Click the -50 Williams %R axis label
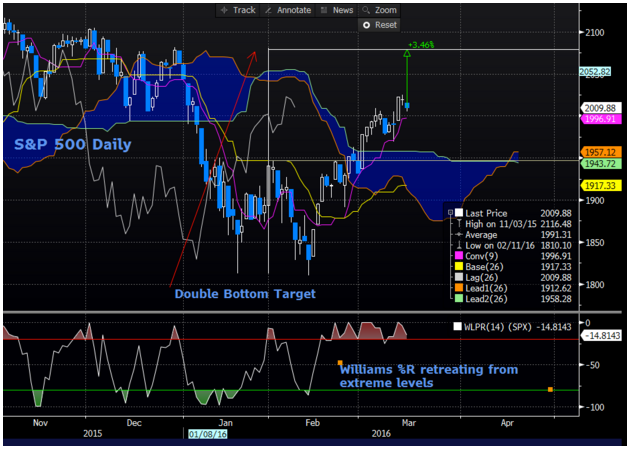This screenshot has width=631, height=450. [592, 365]
